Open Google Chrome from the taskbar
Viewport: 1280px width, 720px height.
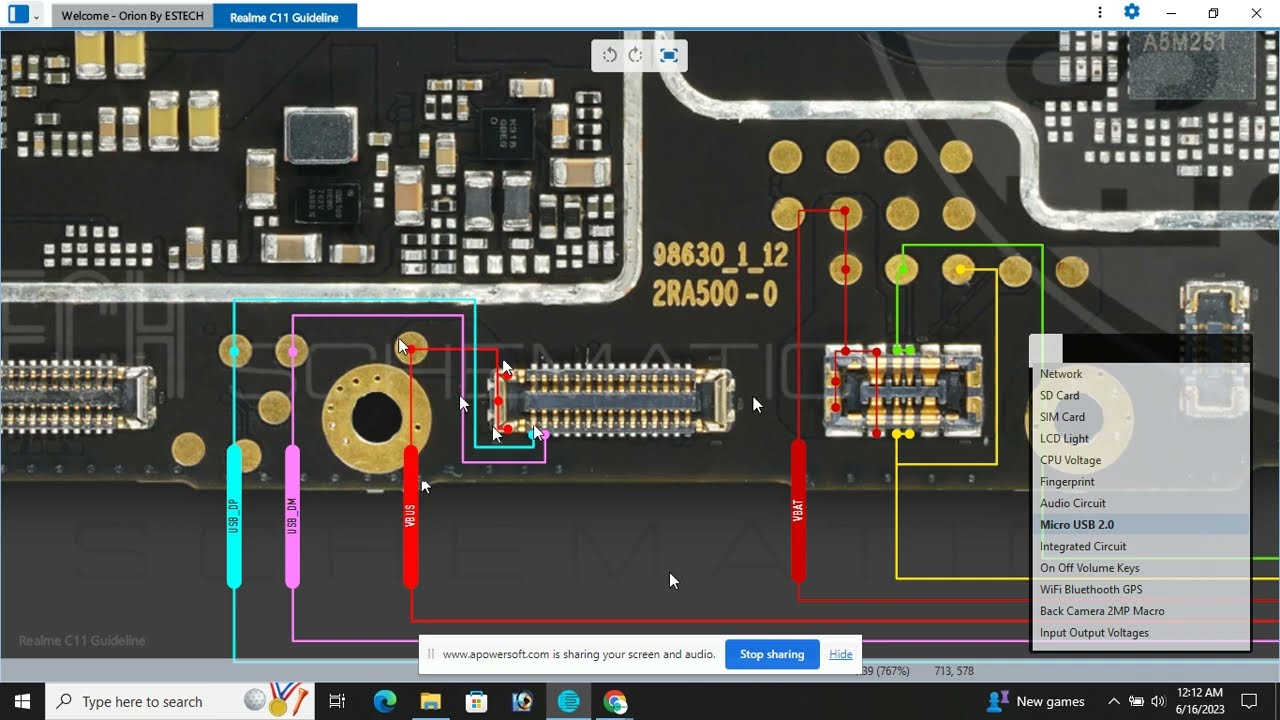614,701
